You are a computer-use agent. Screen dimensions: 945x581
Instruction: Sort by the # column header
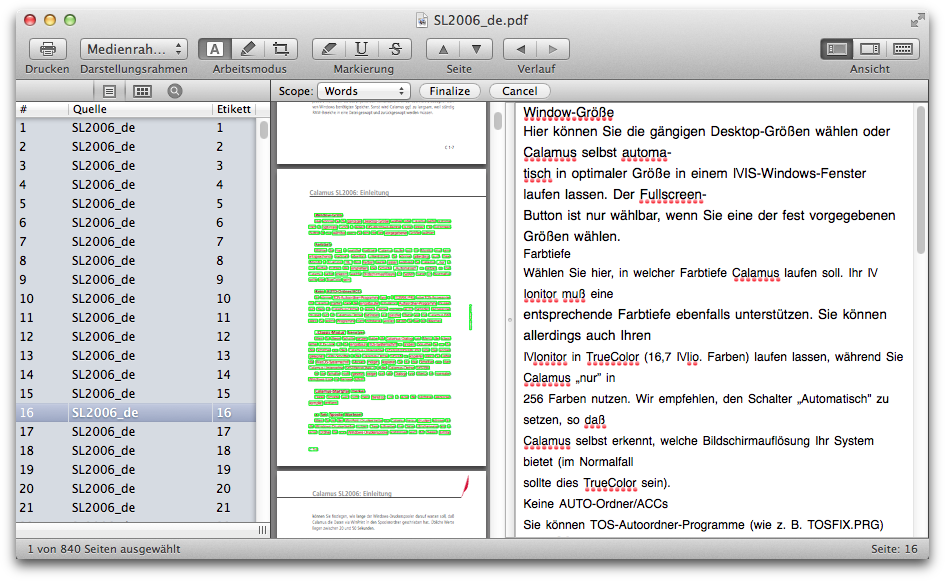click(42, 109)
